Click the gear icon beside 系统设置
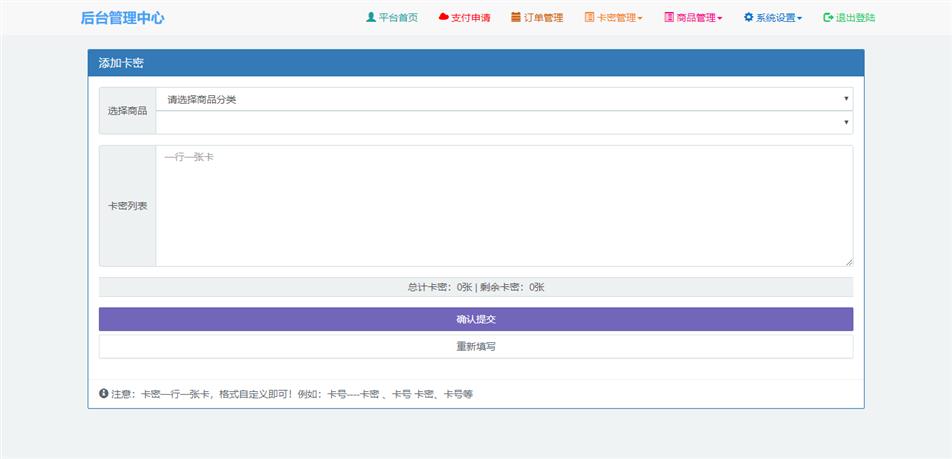The width and height of the screenshot is (952, 459). (x=748, y=17)
